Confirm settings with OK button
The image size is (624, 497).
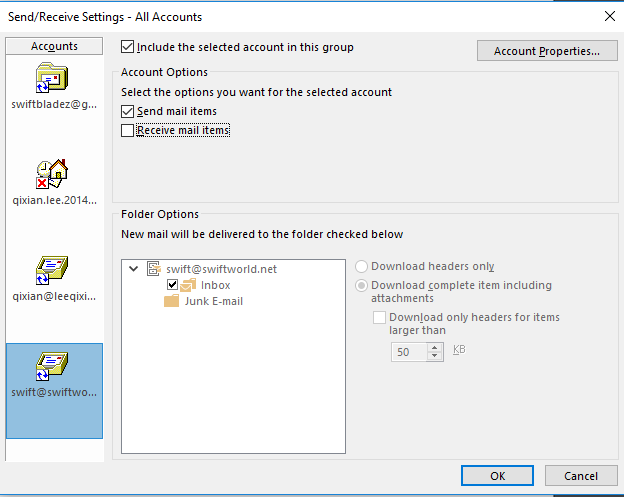497,476
